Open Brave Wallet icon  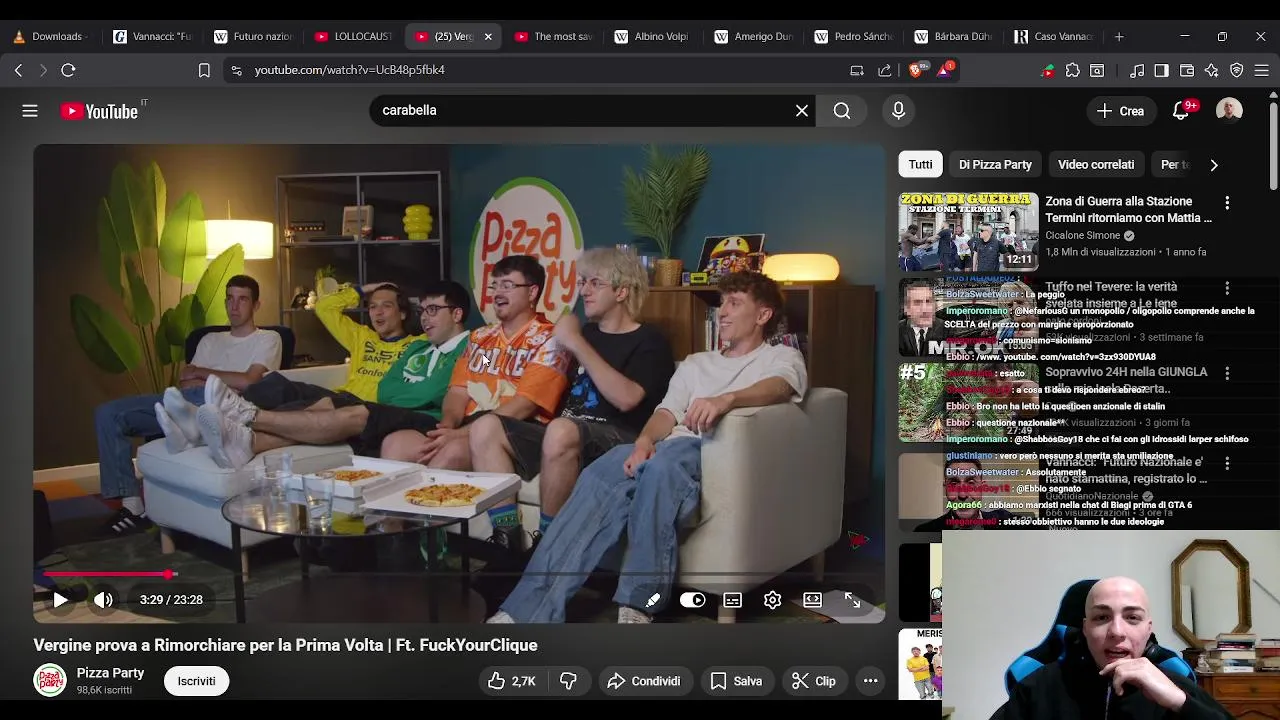tap(1187, 70)
